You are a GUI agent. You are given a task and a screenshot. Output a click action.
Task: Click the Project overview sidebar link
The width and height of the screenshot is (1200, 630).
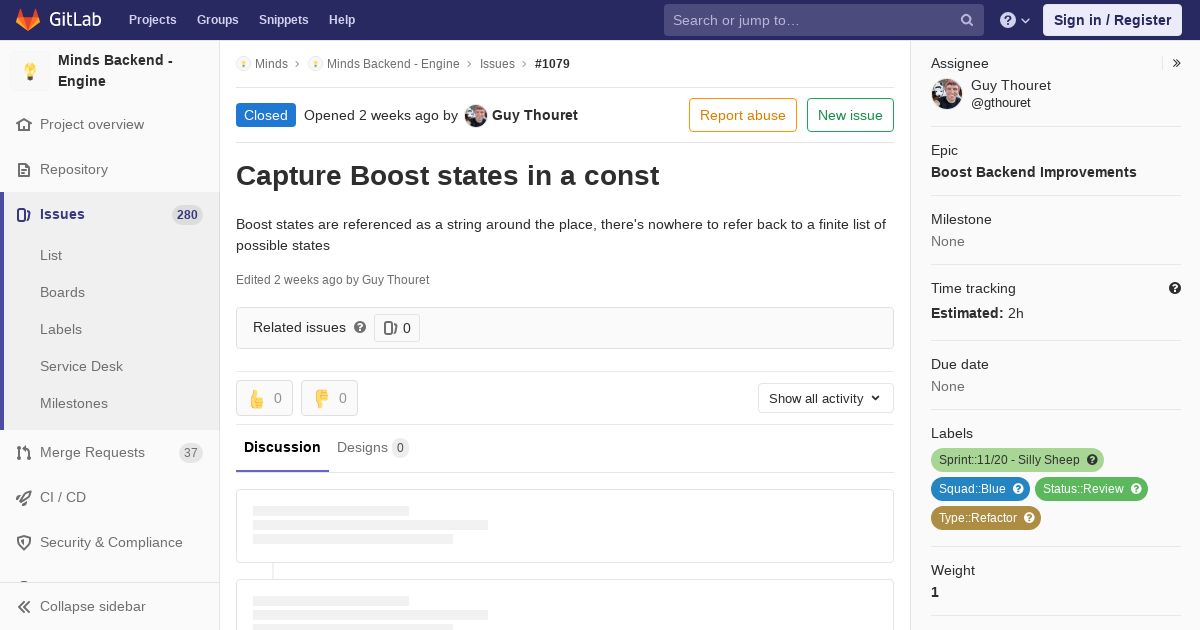pos(92,125)
